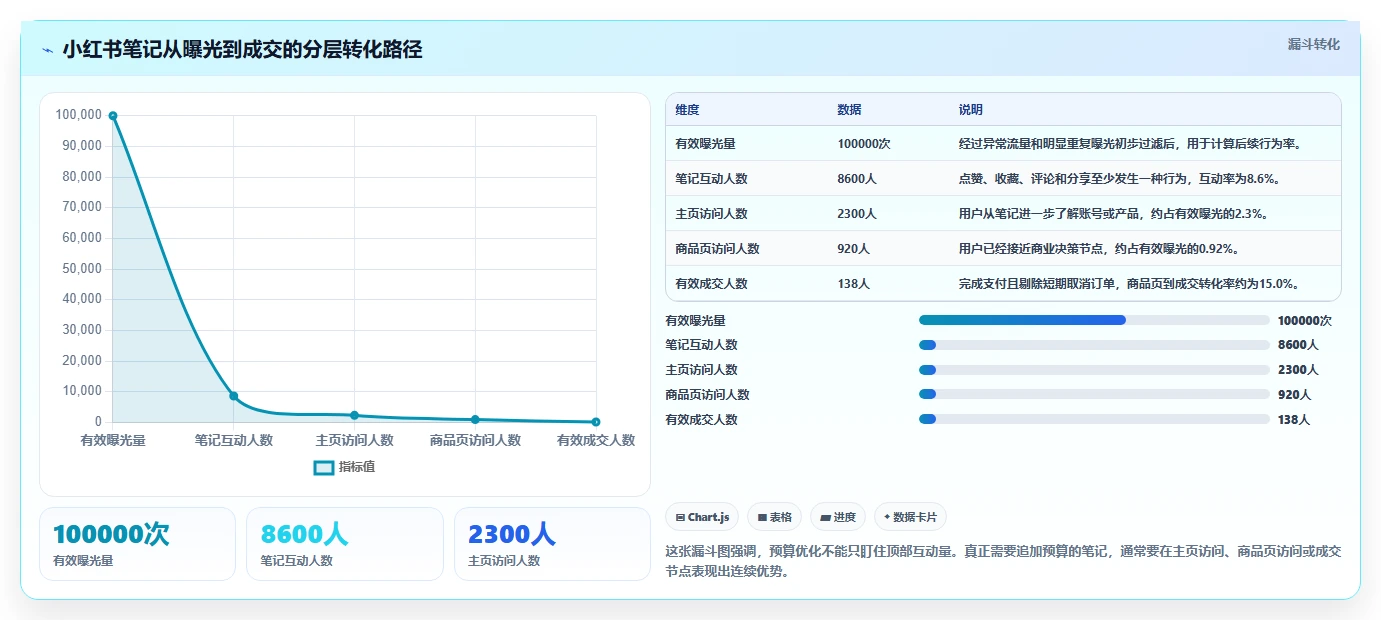Click the 138人 value beside the progress bar
The image size is (1381, 620).
(x=1294, y=420)
